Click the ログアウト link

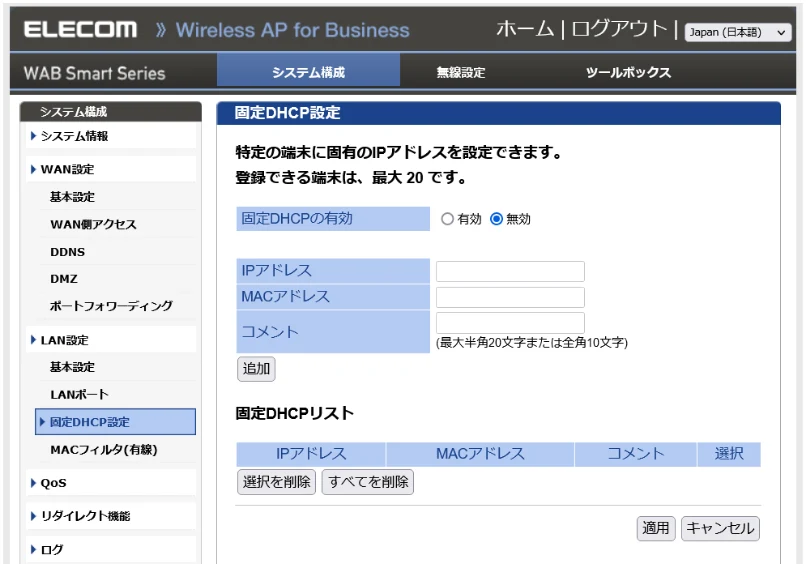pos(619,29)
